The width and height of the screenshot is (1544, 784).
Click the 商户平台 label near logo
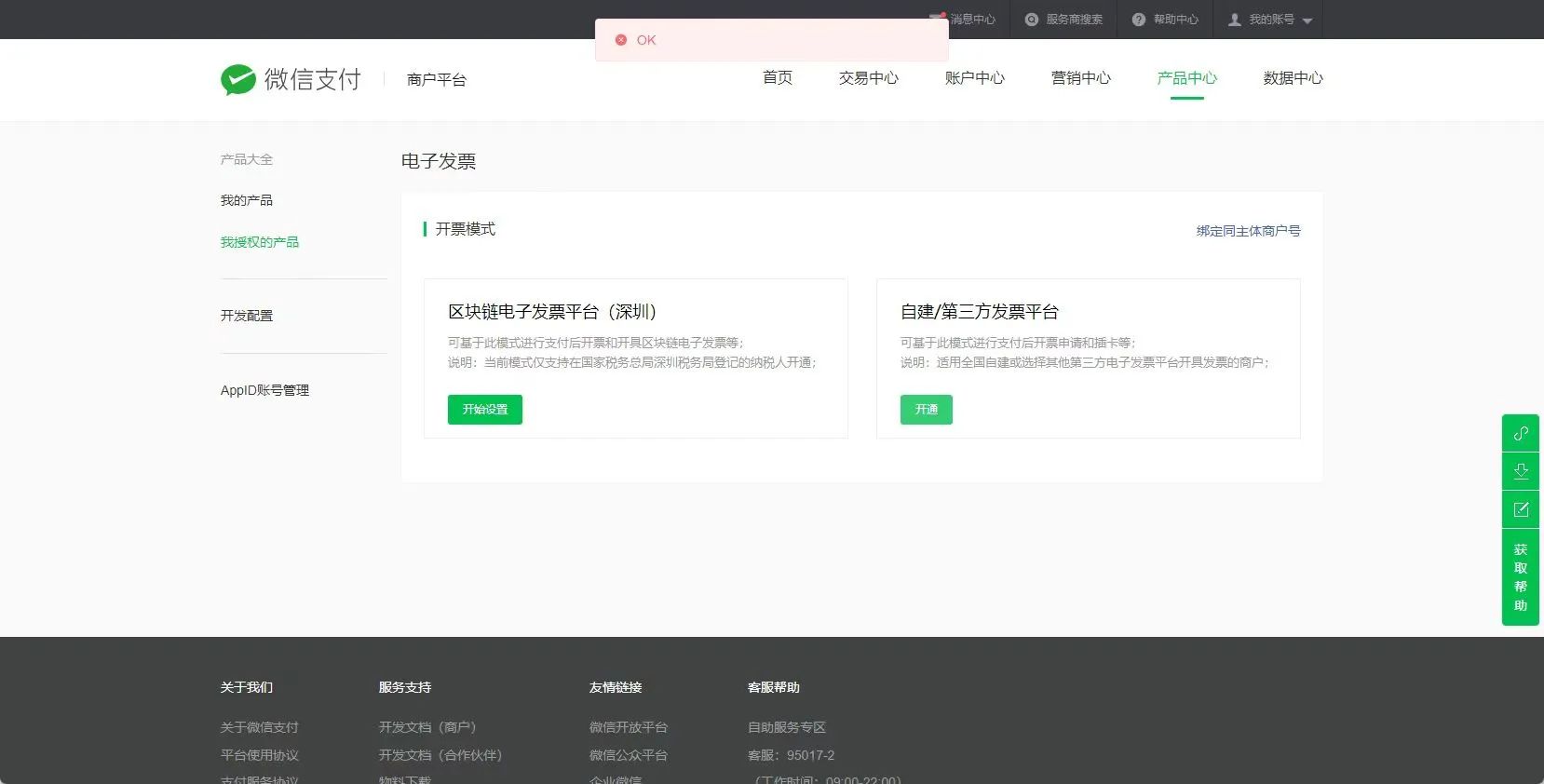tap(437, 80)
